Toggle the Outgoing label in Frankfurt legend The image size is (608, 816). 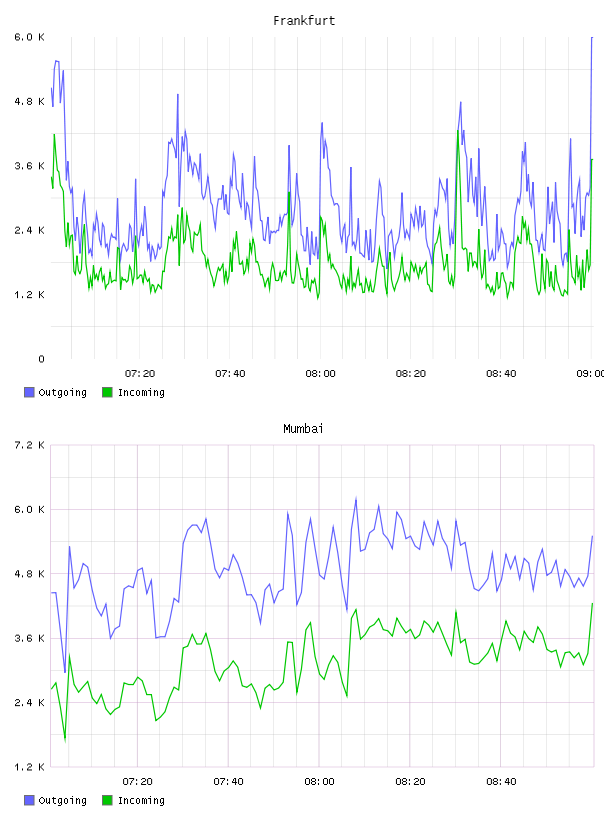pyautogui.click(x=62, y=392)
